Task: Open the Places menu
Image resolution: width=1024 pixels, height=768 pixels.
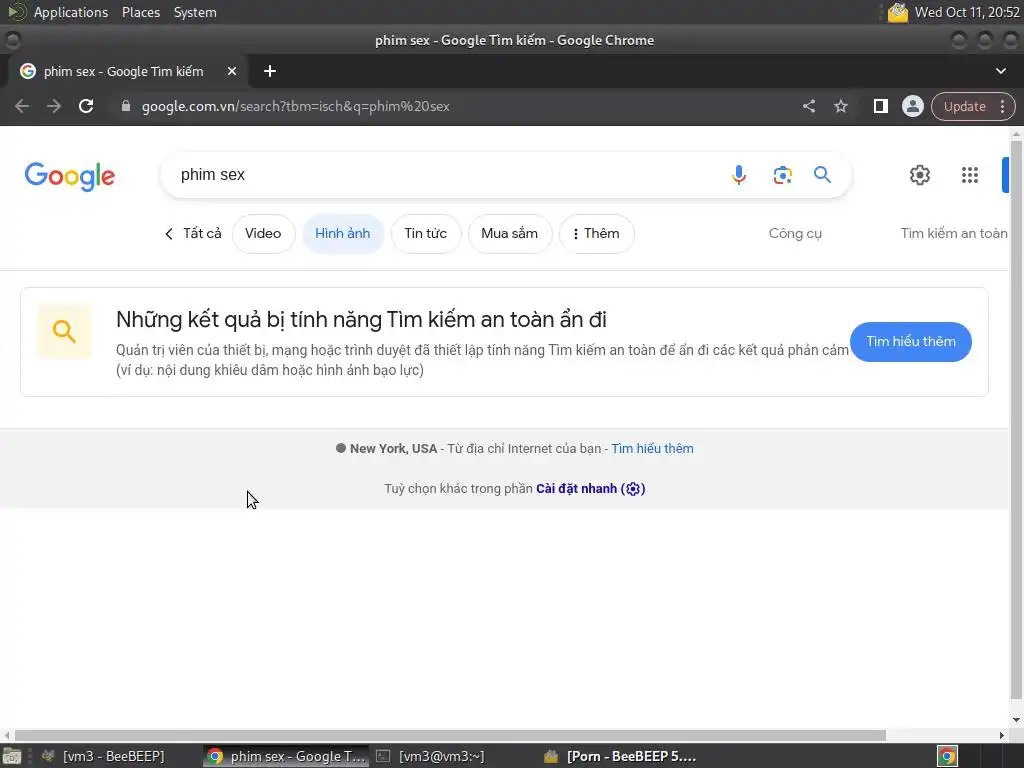Action: pos(140,12)
